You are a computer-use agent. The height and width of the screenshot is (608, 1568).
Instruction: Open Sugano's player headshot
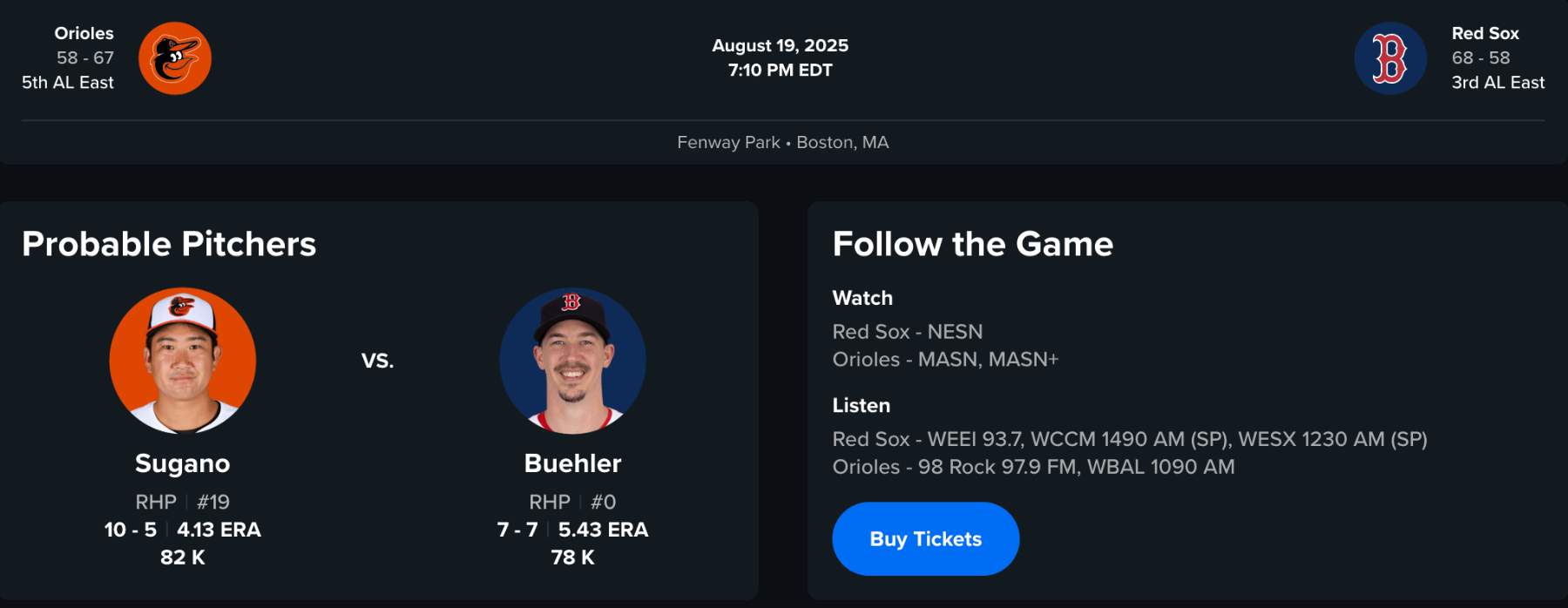(x=183, y=361)
